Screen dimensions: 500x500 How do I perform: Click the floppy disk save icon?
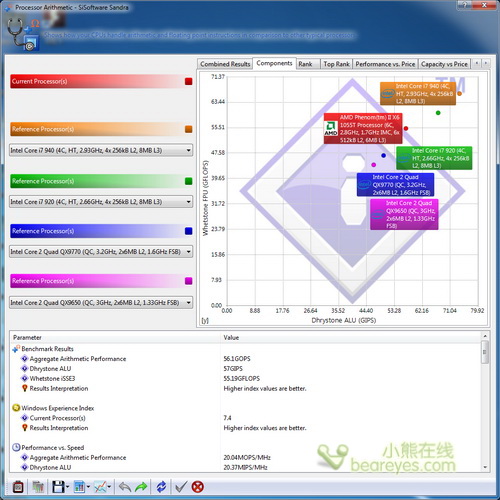click(58, 487)
